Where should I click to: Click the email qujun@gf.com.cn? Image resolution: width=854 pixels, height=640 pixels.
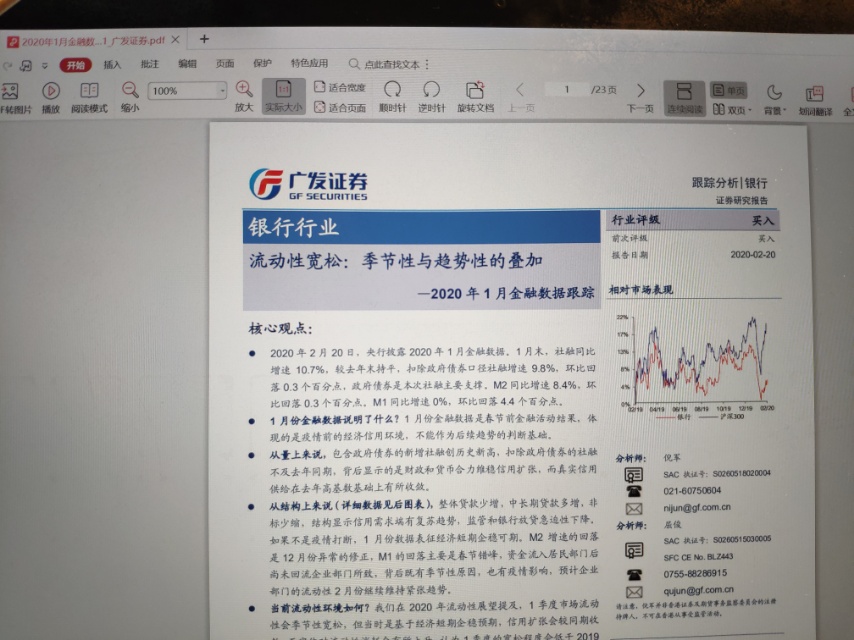[x=698, y=590]
